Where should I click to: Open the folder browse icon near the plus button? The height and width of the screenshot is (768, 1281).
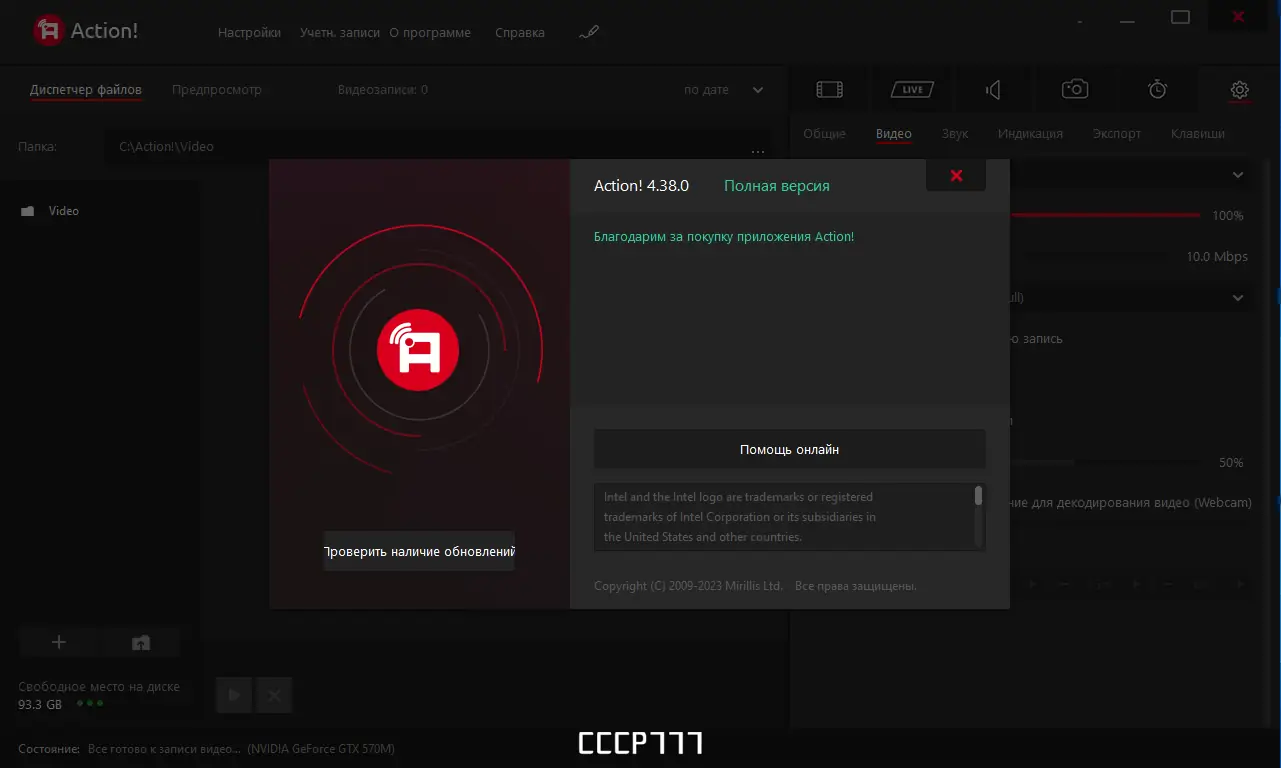(x=140, y=641)
